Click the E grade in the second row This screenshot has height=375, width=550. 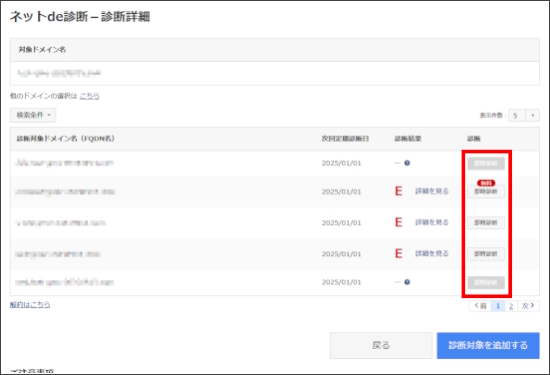tap(398, 191)
